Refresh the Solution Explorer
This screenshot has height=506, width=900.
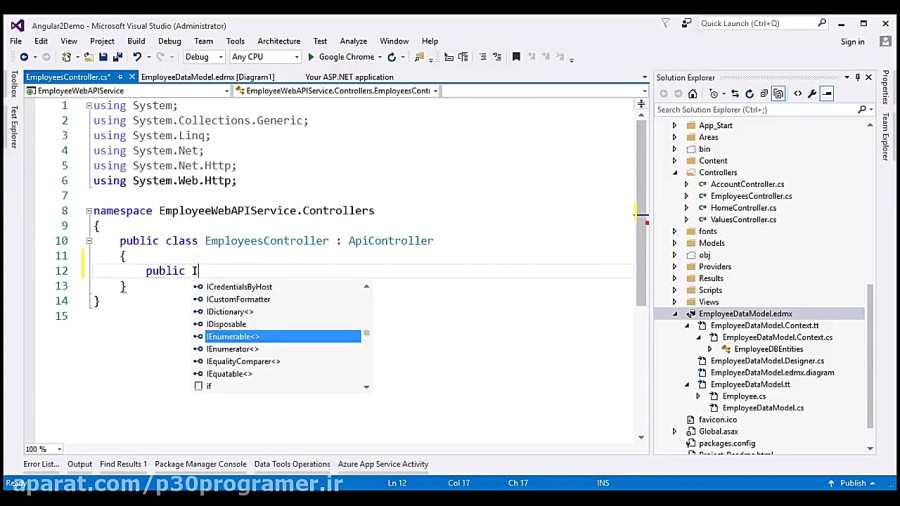749,94
